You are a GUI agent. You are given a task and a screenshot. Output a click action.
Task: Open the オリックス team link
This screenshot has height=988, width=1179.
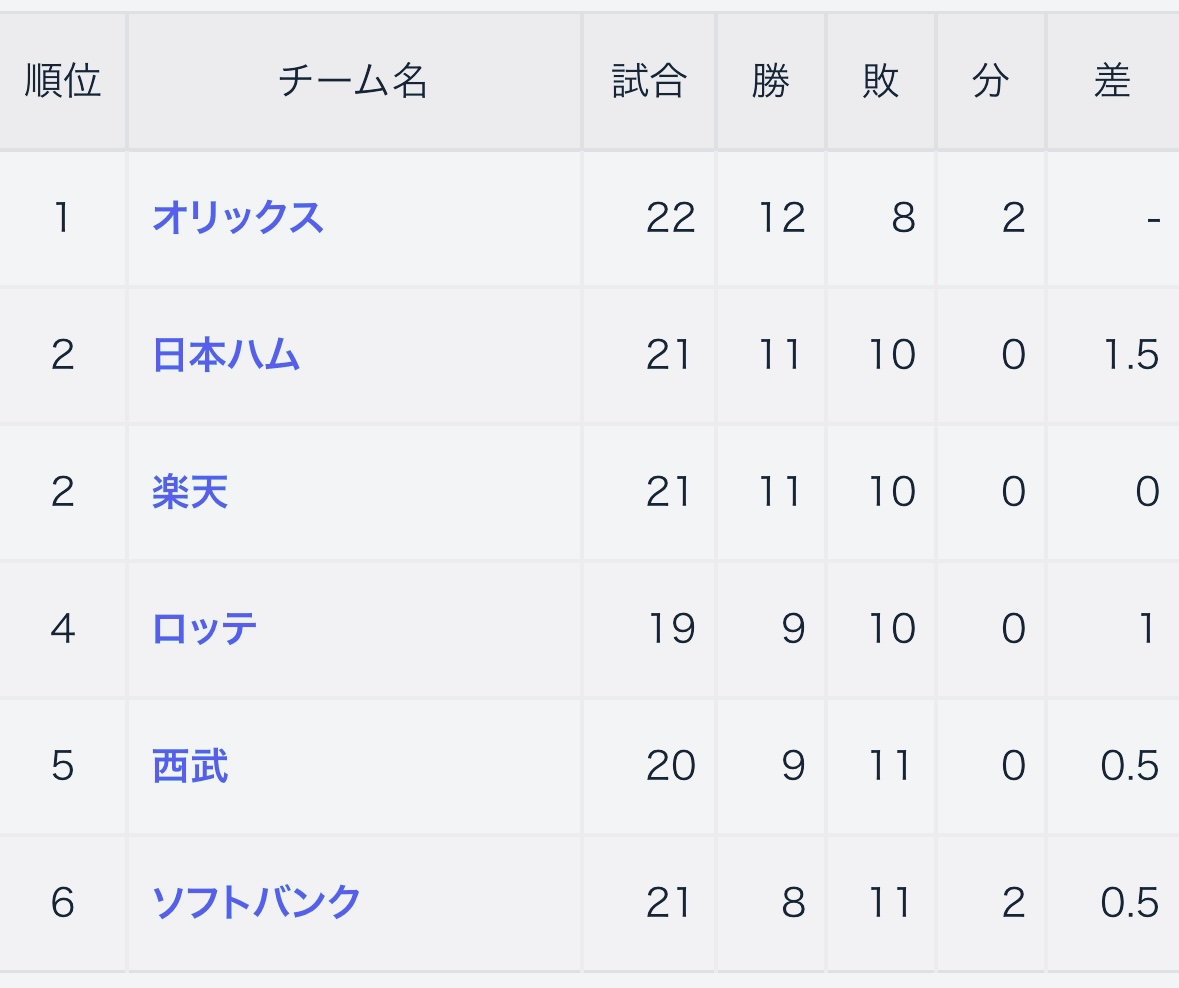click(238, 218)
